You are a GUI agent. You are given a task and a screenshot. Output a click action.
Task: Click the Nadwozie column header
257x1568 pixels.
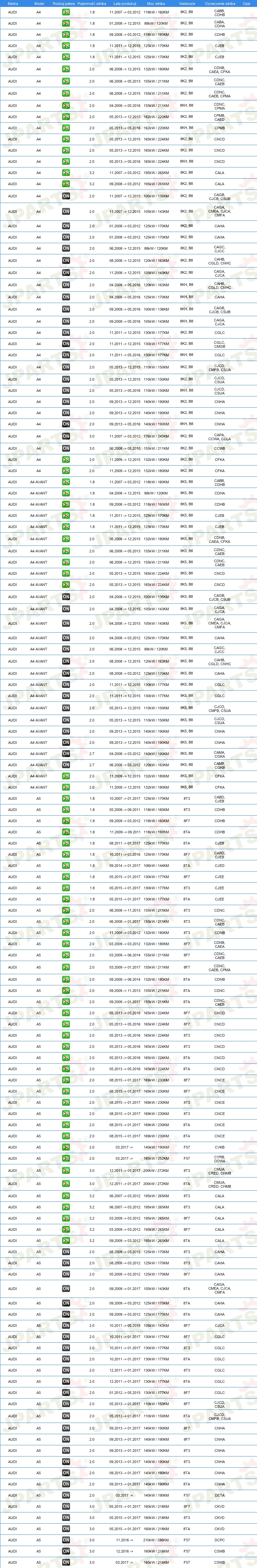pos(187,4)
